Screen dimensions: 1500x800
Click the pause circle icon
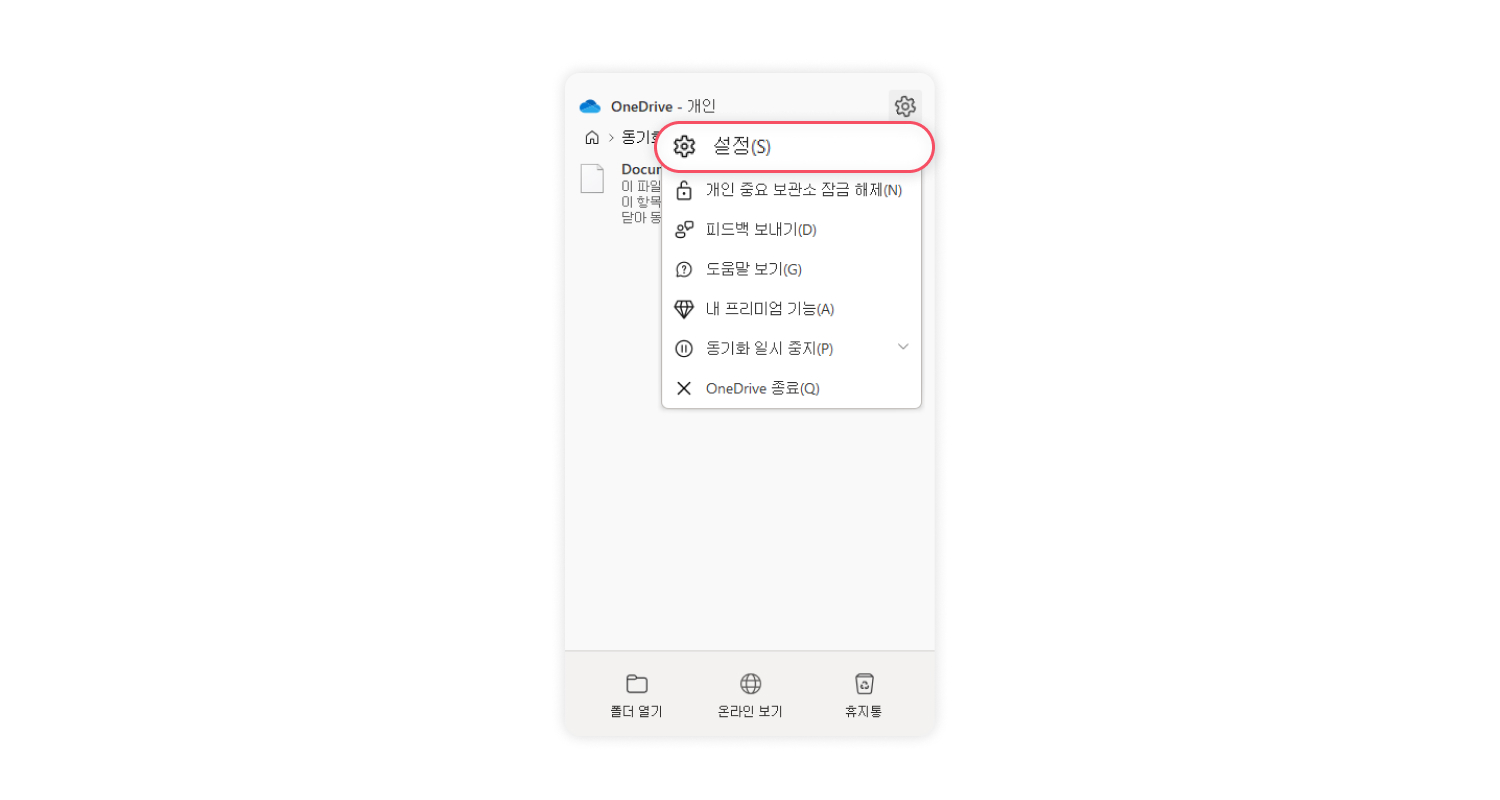point(684,349)
